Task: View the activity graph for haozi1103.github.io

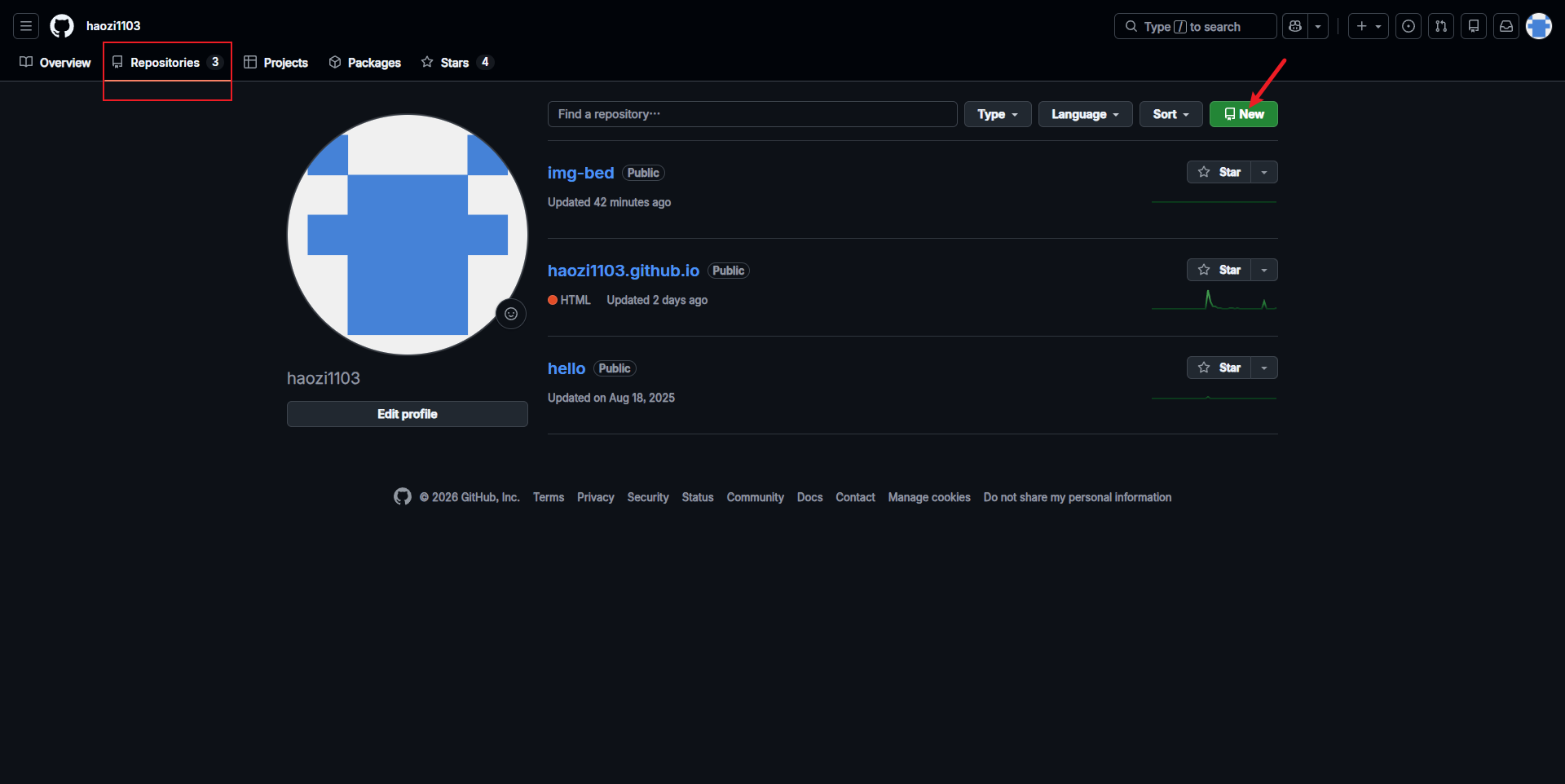Action: pyautogui.click(x=1215, y=300)
